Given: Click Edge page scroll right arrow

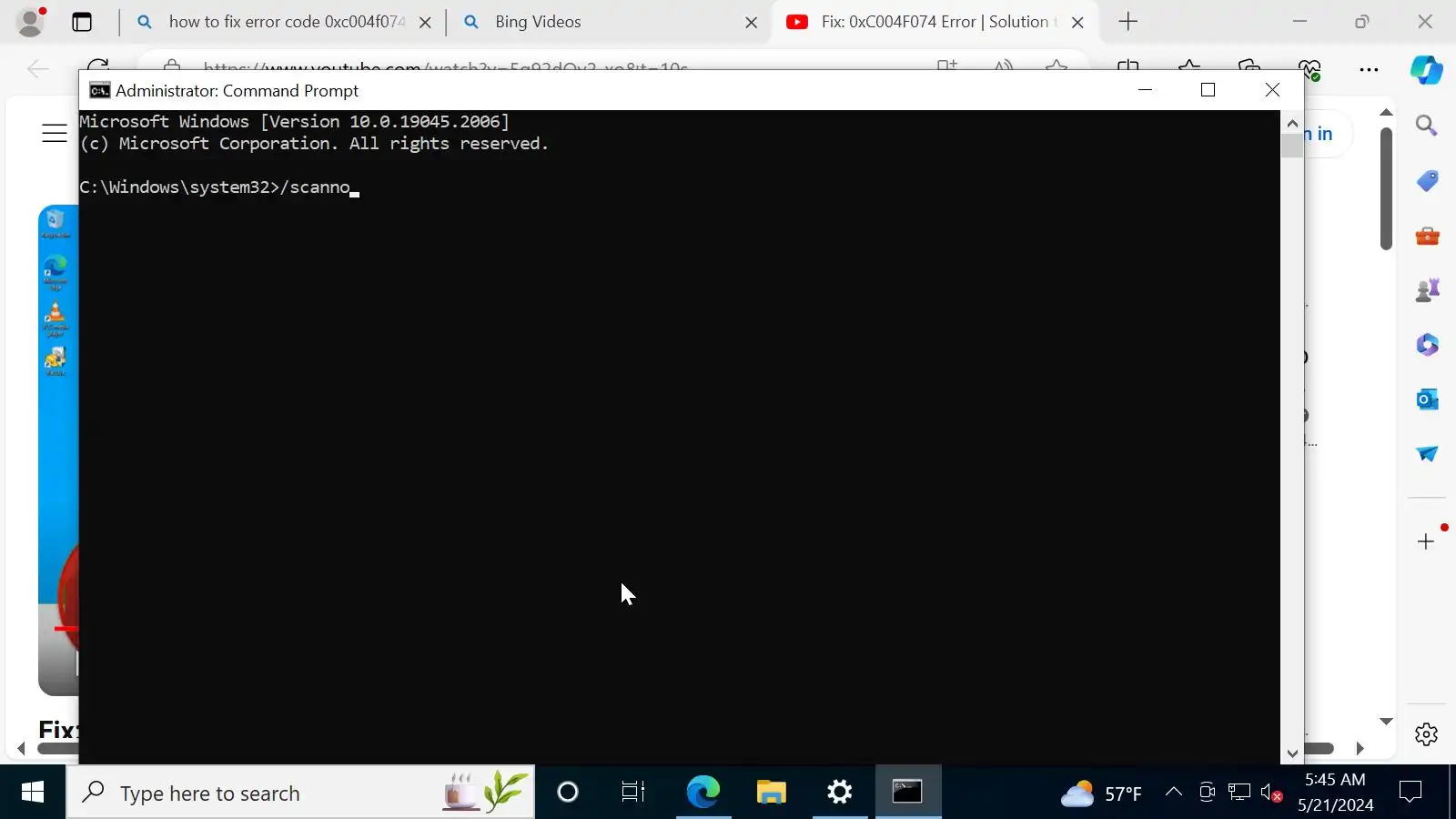Looking at the screenshot, I should pos(1360,749).
